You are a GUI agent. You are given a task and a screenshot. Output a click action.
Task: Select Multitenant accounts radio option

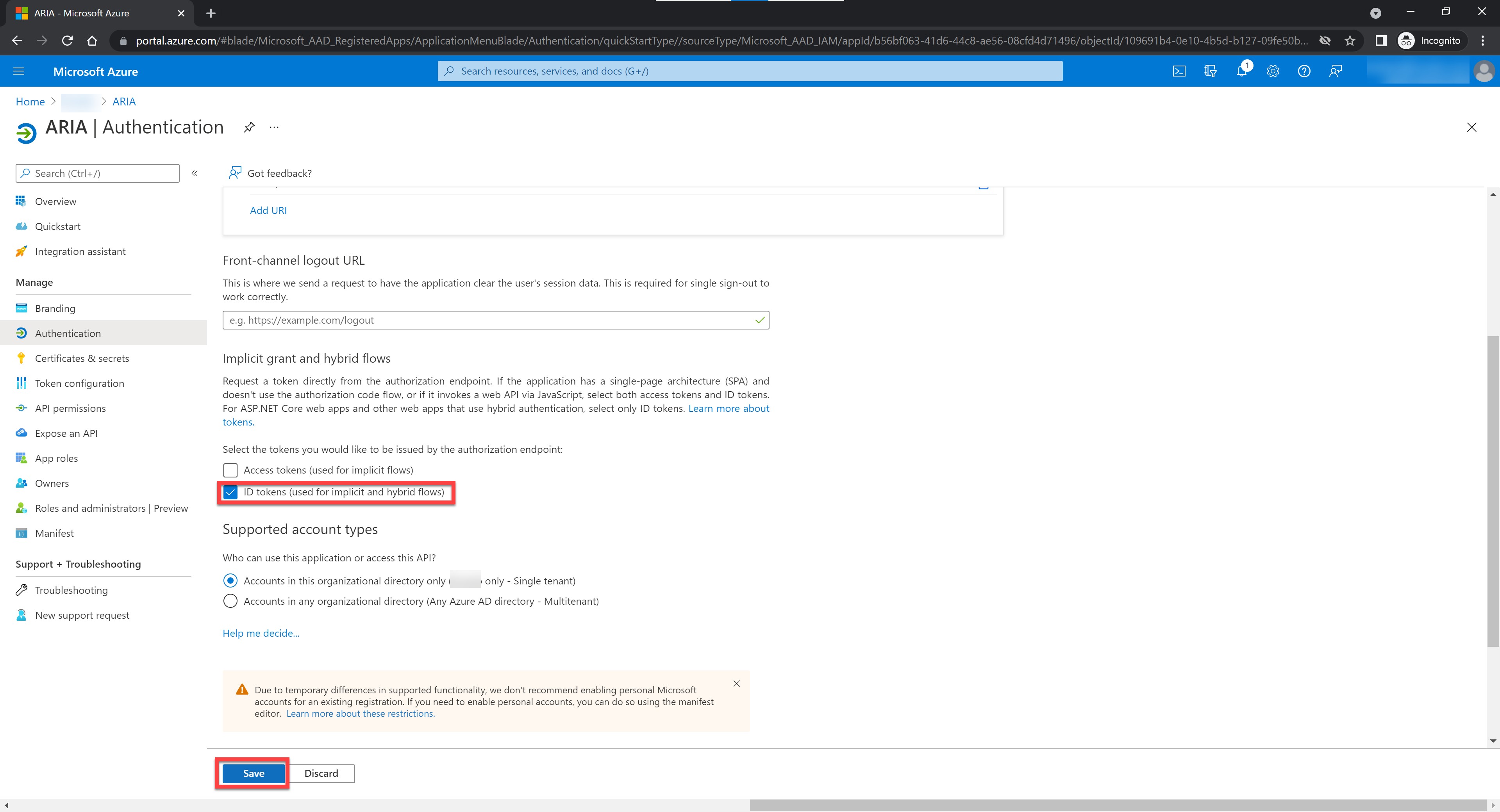(x=230, y=601)
